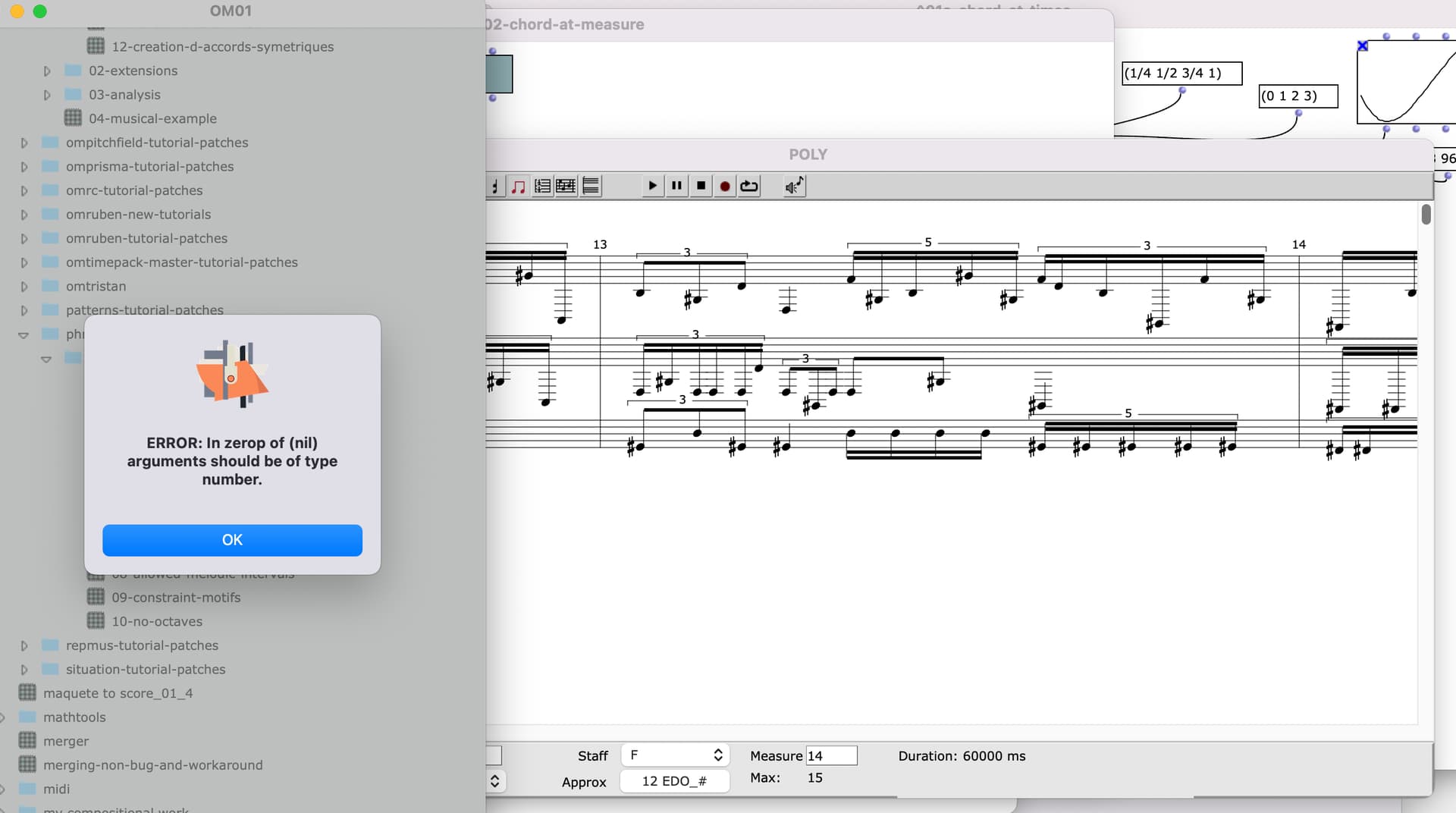Viewport: 1456px width, 813px height.
Task: Toggle loop playback icon
Action: point(749,186)
